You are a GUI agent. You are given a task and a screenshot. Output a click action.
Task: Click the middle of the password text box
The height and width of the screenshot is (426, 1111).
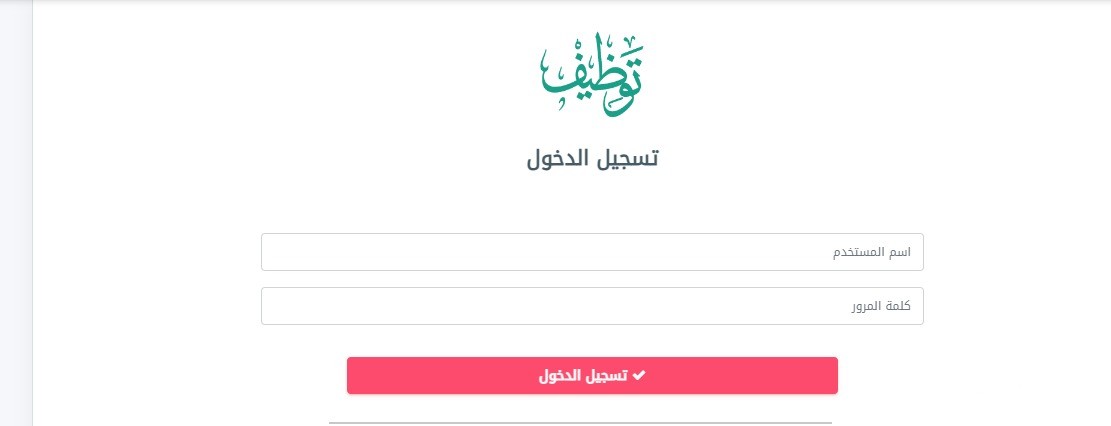click(592, 306)
